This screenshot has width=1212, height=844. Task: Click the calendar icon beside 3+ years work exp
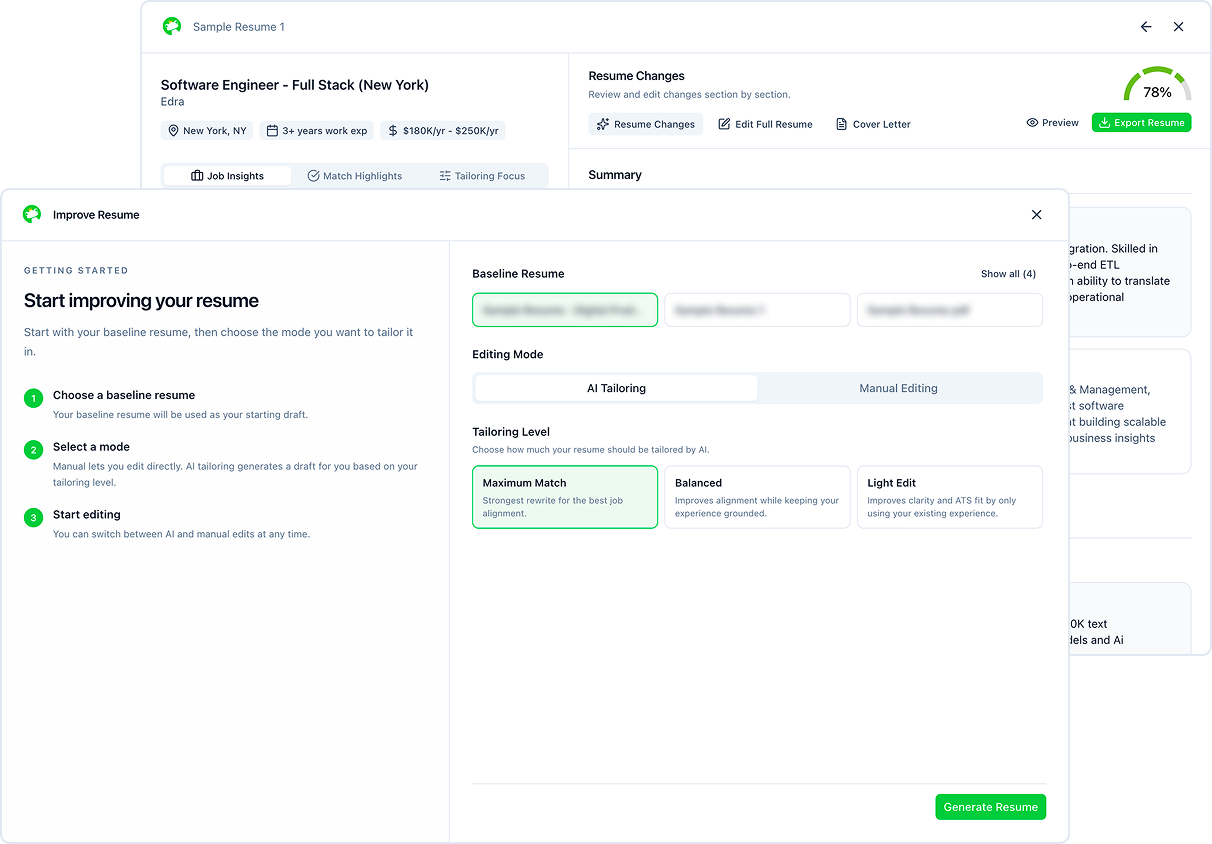point(272,131)
